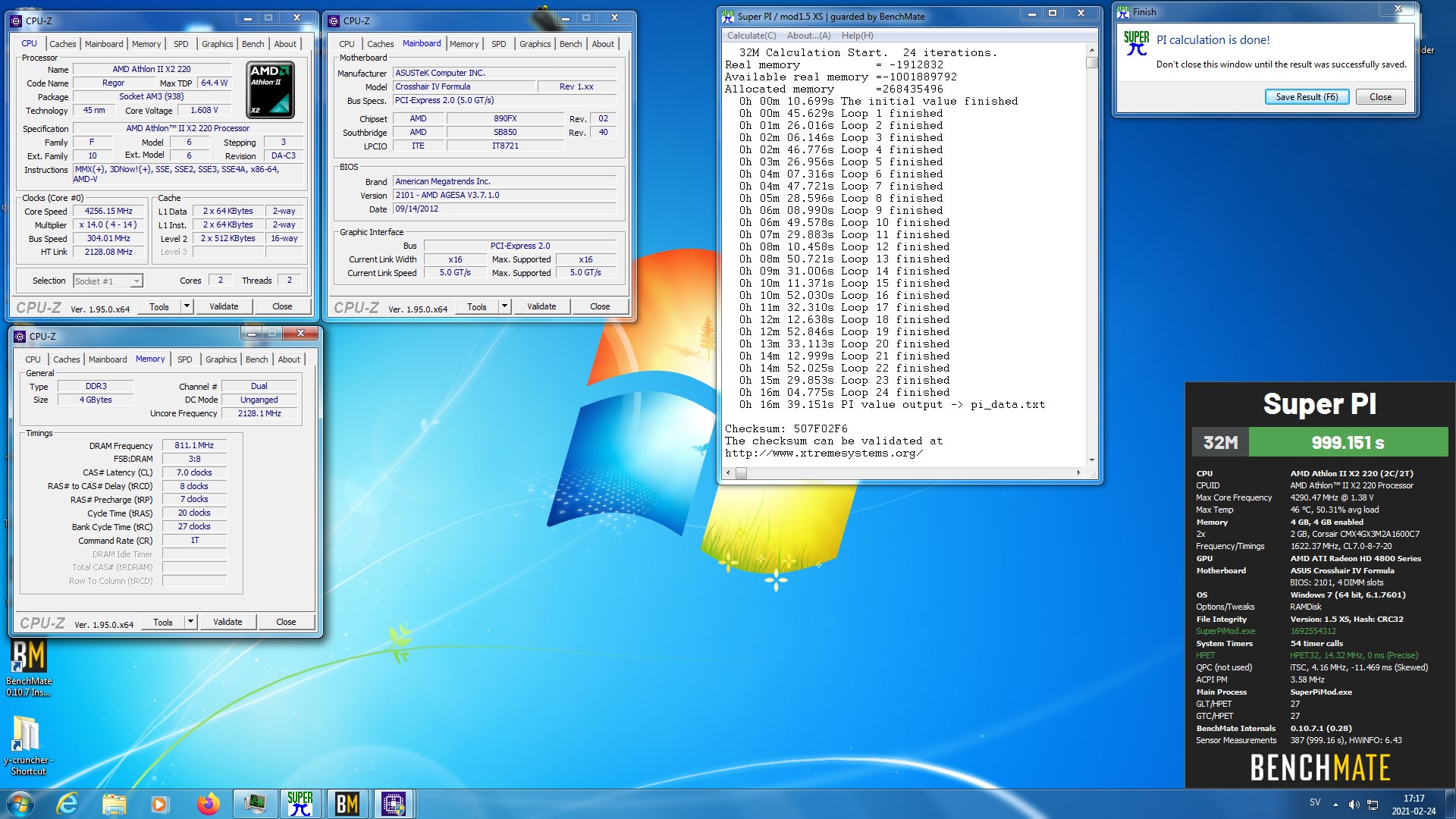This screenshot has height=819, width=1456.
Task: Show hidden tray icons arrow
Action: pyautogui.click(x=1335, y=804)
